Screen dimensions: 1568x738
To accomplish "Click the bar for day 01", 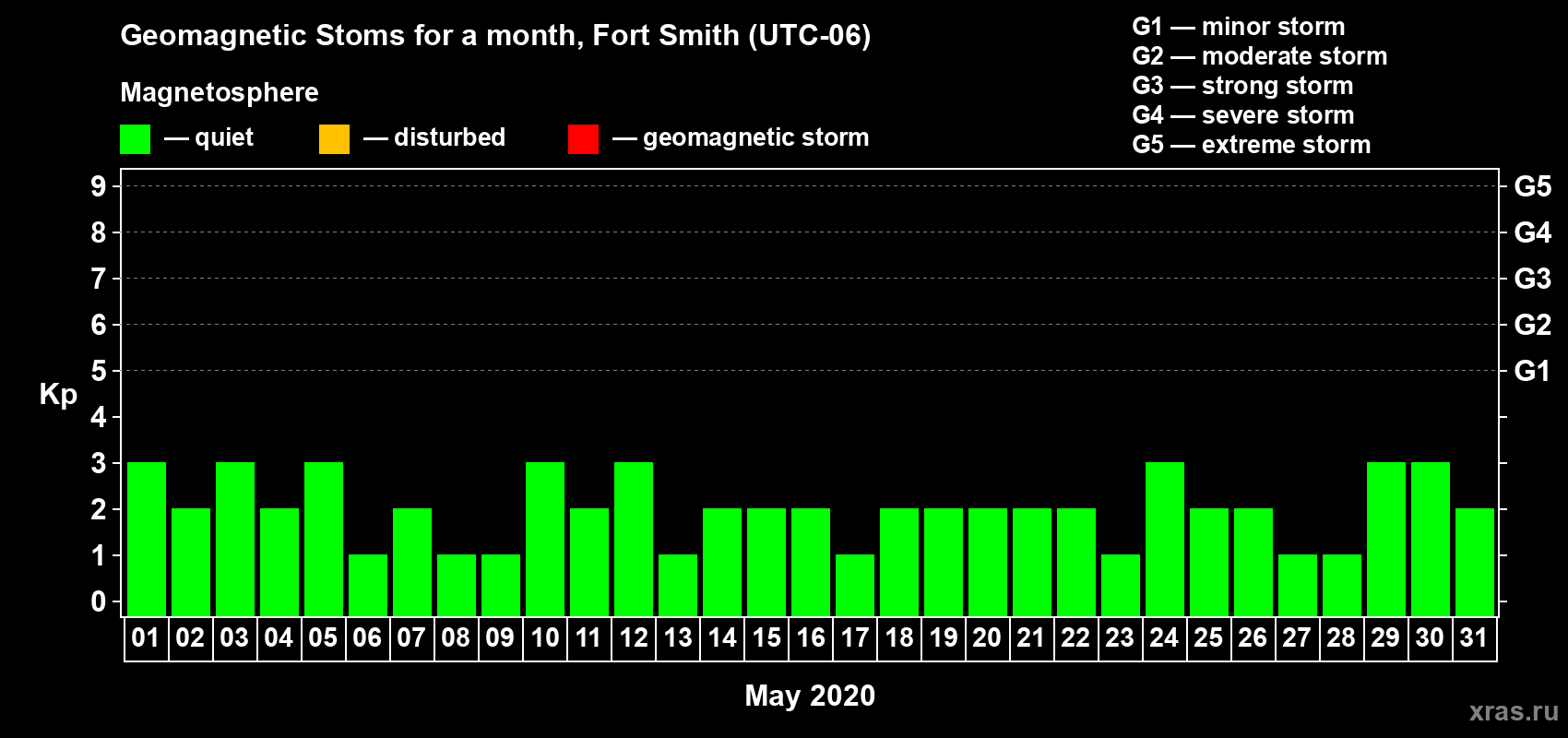I will (147, 539).
